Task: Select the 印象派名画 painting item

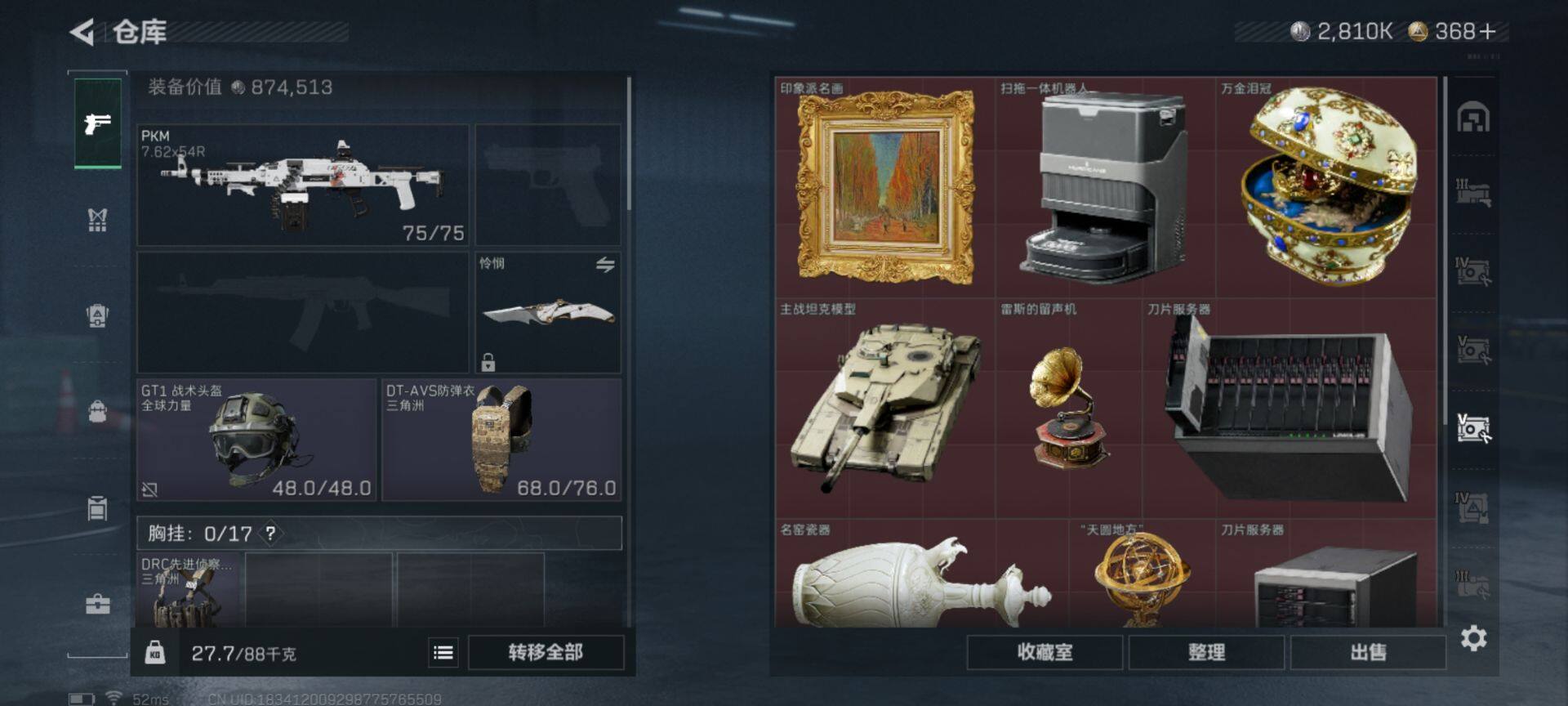Action: tap(884, 187)
